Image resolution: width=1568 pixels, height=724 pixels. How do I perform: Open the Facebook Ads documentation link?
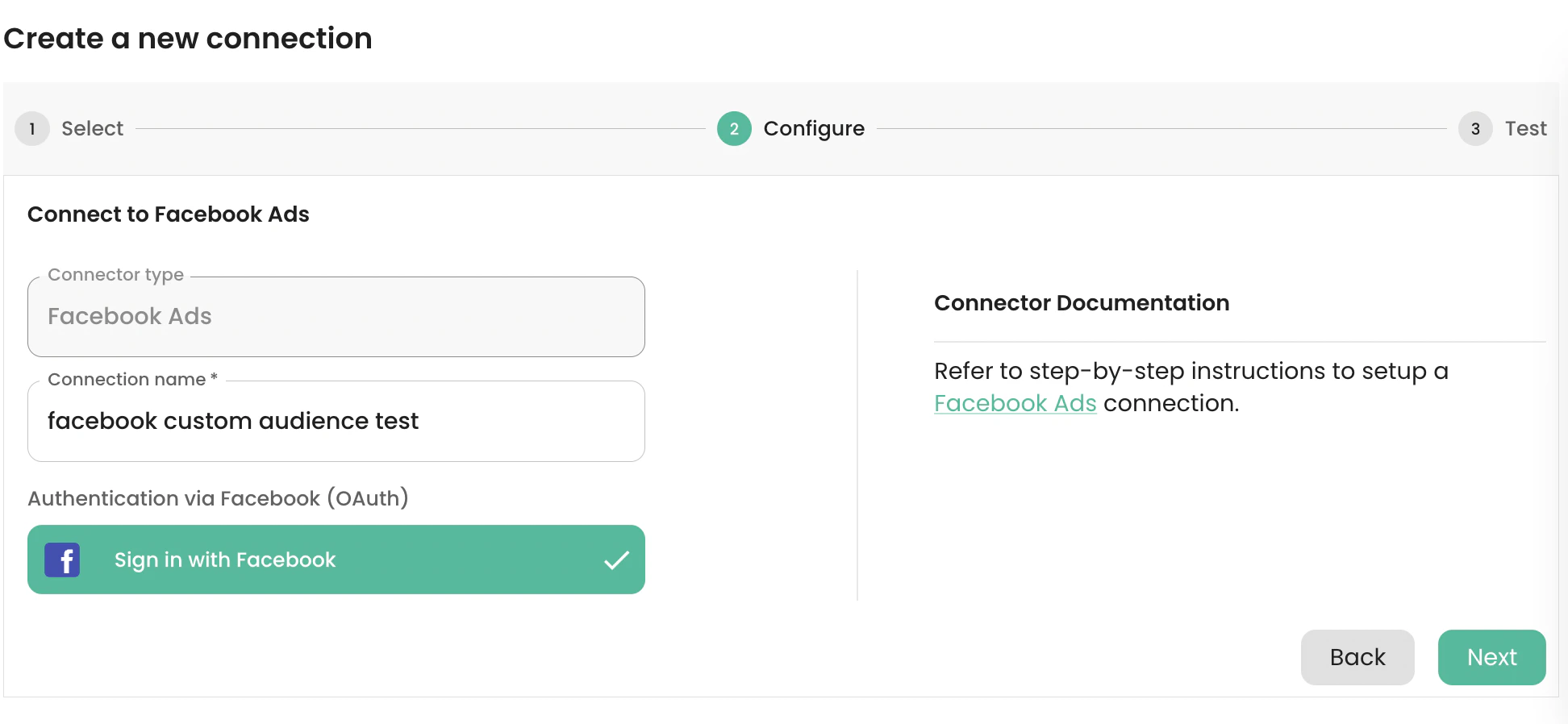tap(1015, 403)
